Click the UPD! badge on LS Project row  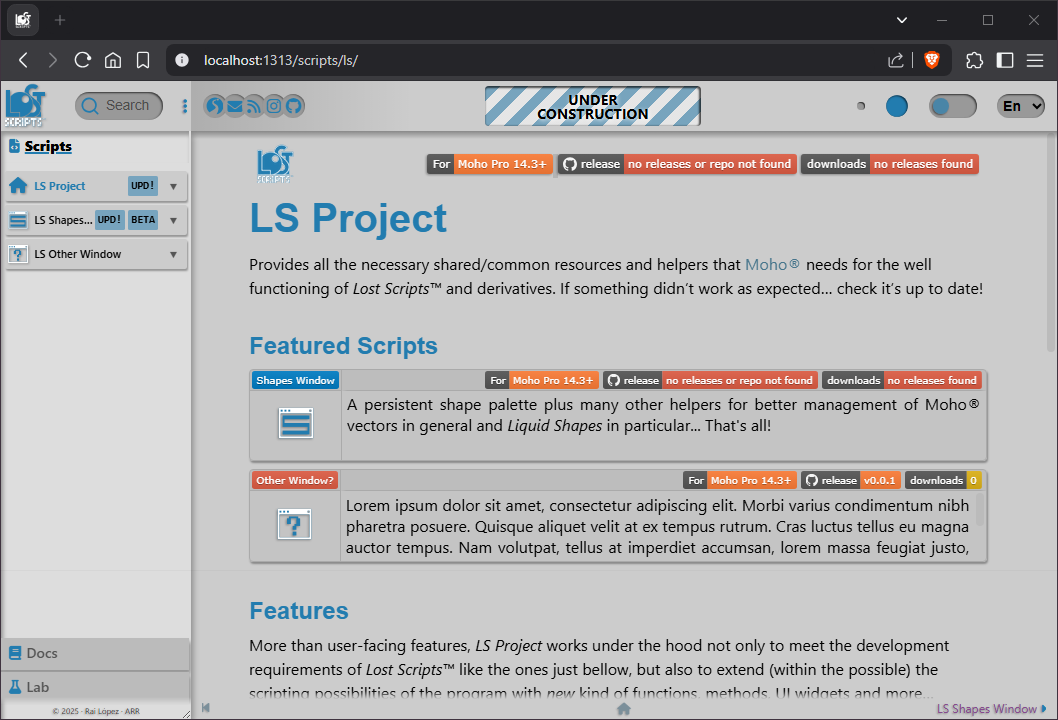click(143, 186)
